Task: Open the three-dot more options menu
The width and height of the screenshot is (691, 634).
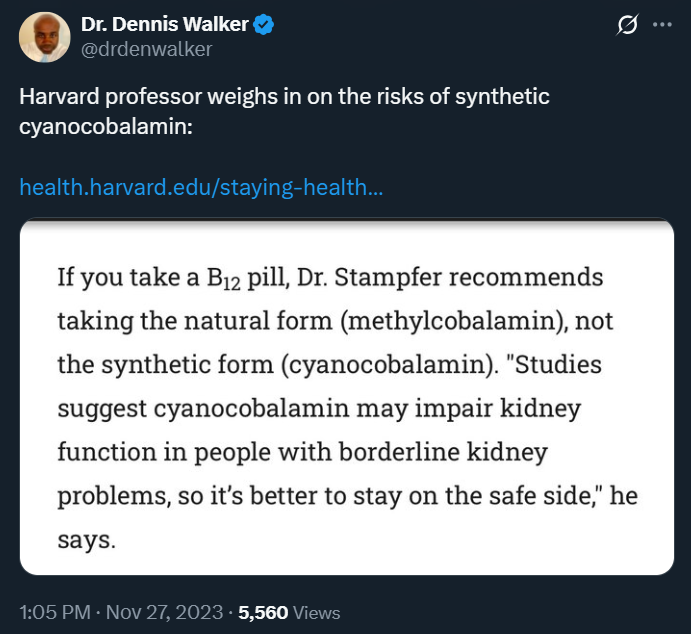Action: 662,25
